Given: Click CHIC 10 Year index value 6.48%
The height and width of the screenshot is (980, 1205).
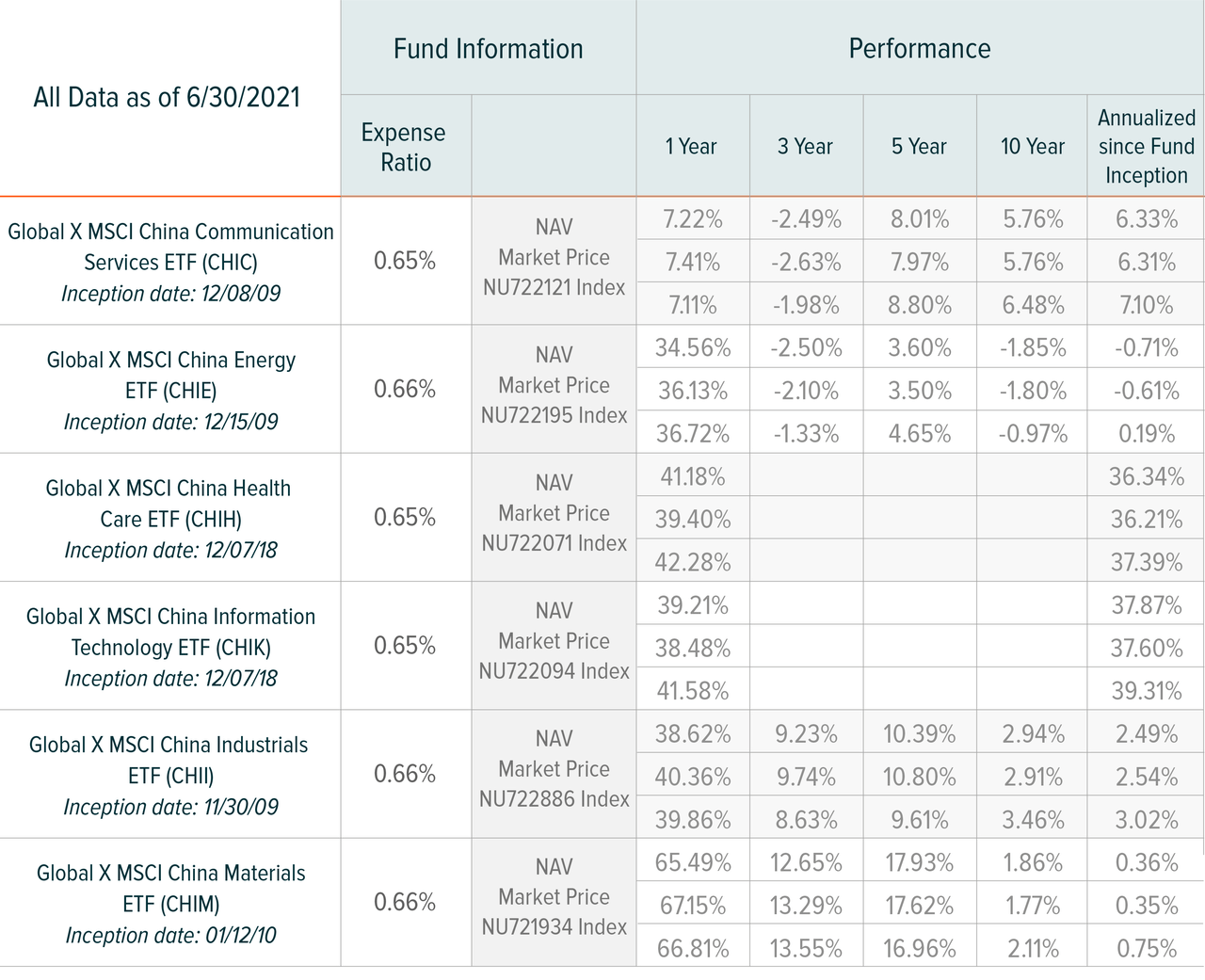Looking at the screenshot, I should (x=1034, y=305).
